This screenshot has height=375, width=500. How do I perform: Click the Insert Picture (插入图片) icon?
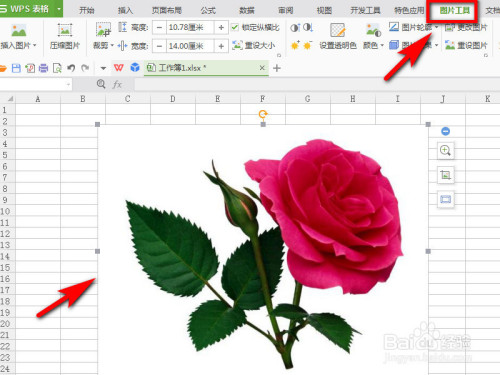[19, 30]
